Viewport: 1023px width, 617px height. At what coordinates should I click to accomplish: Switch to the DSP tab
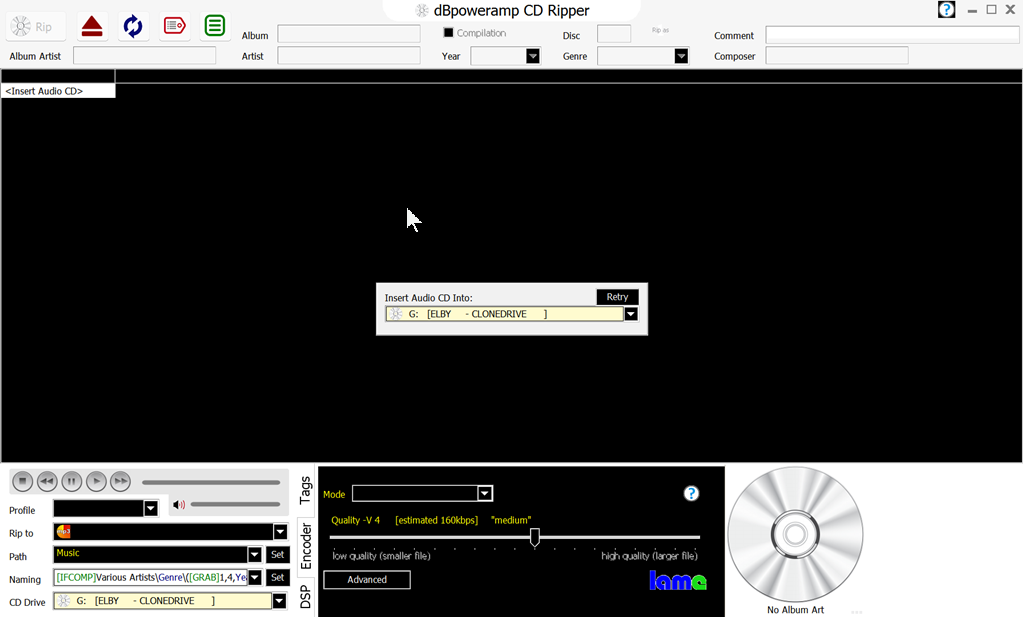coord(306,597)
